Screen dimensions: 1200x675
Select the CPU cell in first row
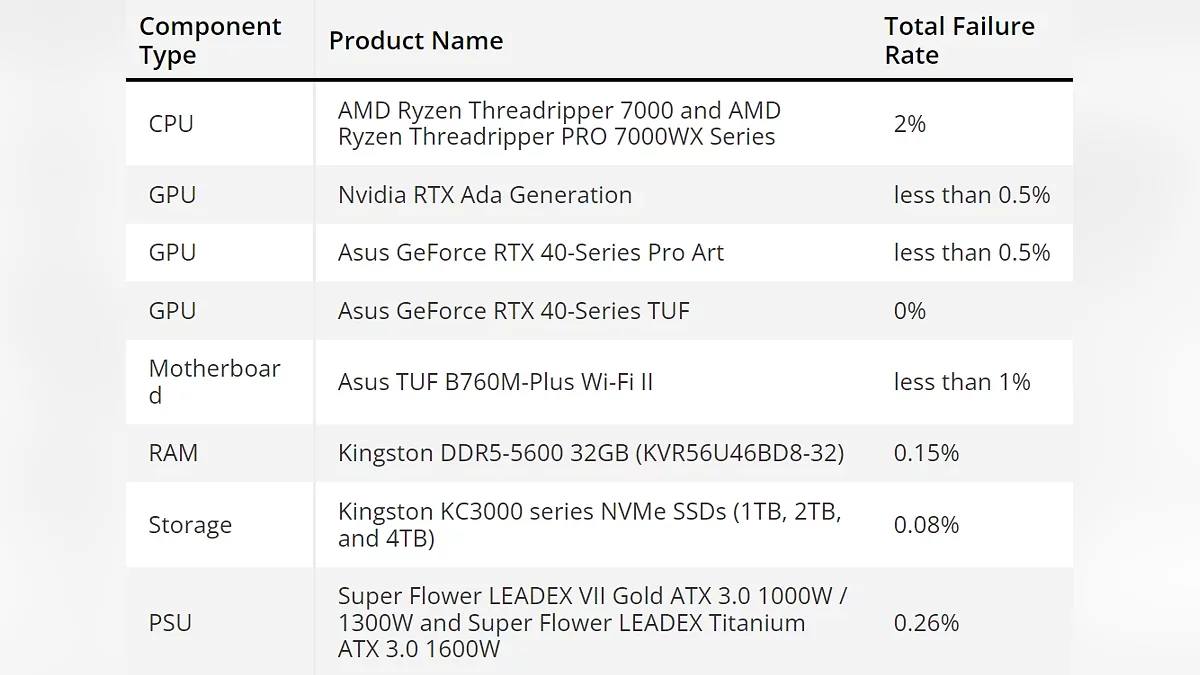pos(171,124)
